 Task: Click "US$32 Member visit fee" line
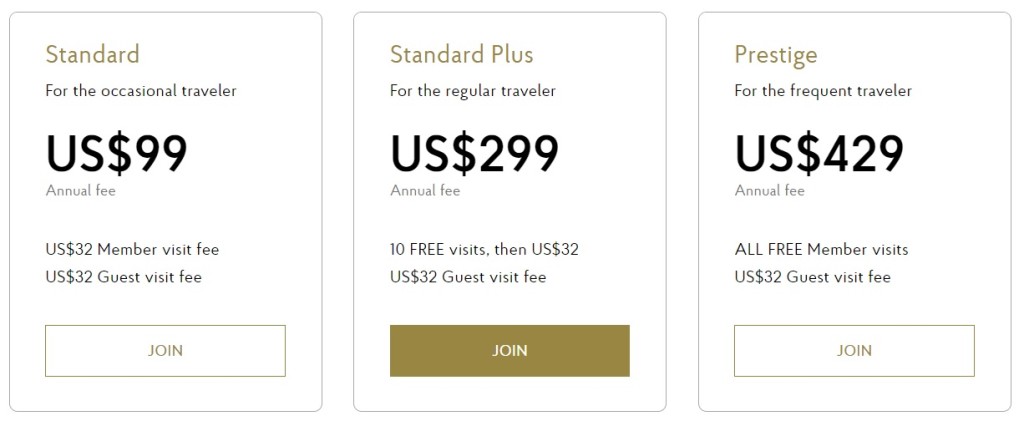(x=132, y=249)
